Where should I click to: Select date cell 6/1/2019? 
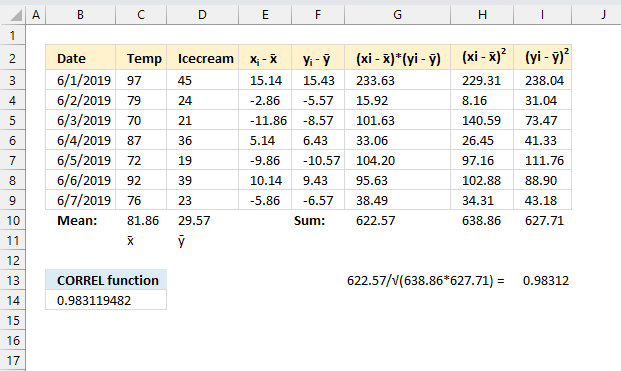click(80, 80)
